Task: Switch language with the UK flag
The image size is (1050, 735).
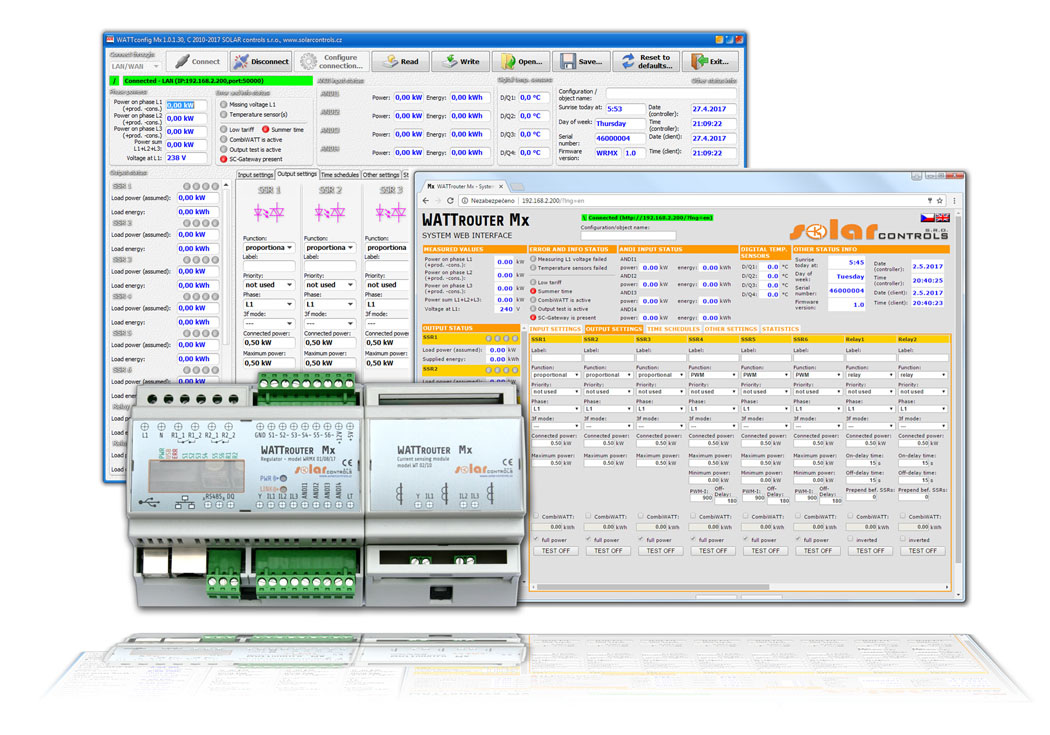Action: [943, 218]
